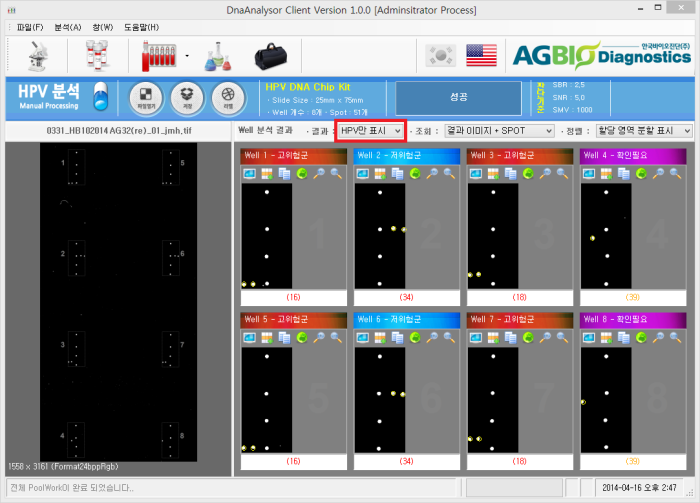The width and height of the screenshot is (700, 503).
Task: Click the 1558 x 3161 image size label
Action: tap(63, 467)
